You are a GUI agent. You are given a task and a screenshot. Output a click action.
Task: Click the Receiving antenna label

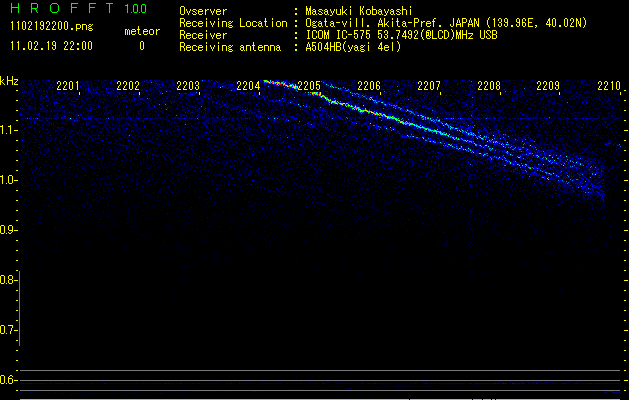[230, 47]
